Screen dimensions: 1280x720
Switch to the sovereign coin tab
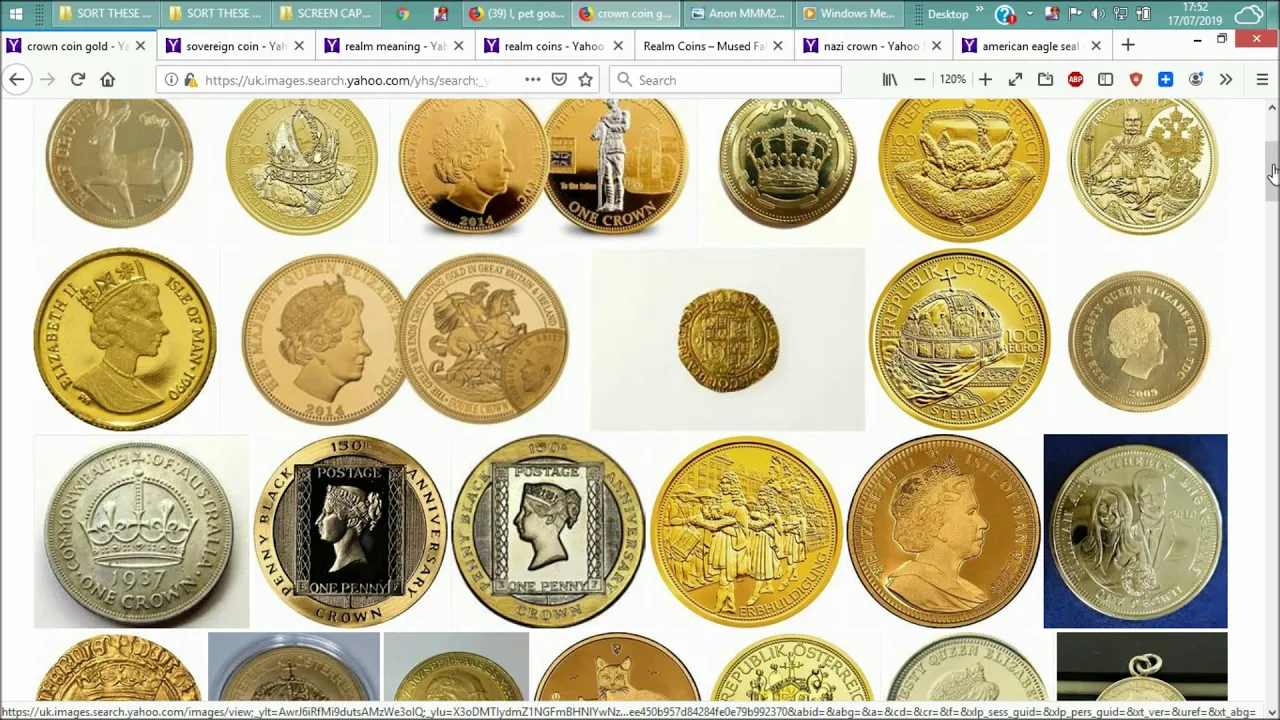(x=236, y=46)
